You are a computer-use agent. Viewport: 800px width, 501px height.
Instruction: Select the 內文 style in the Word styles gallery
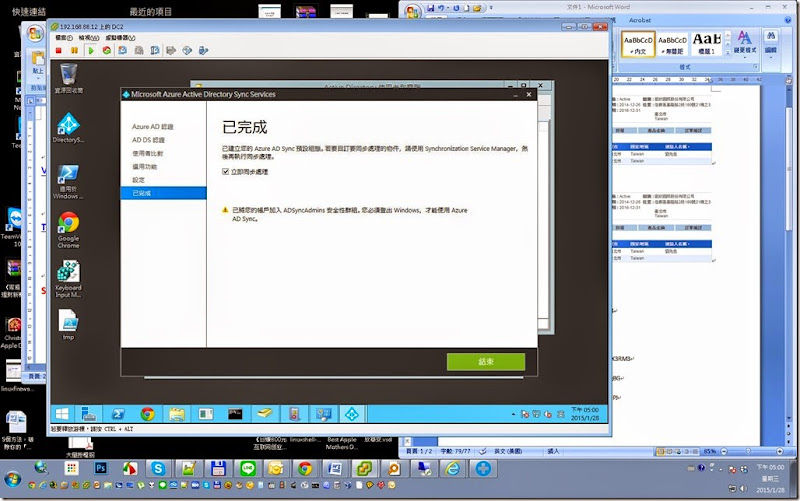(638, 44)
